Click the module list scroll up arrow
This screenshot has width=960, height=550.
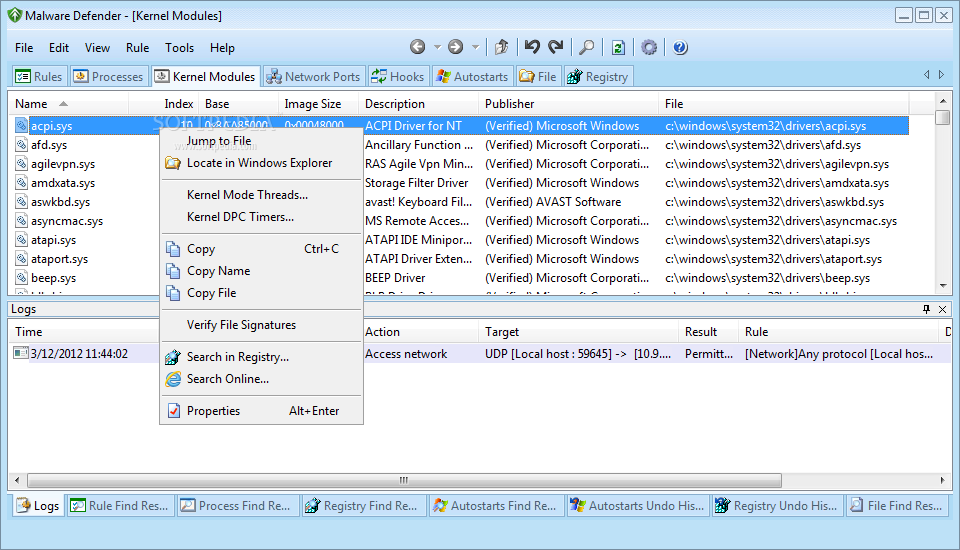pyautogui.click(x=943, y=101)
